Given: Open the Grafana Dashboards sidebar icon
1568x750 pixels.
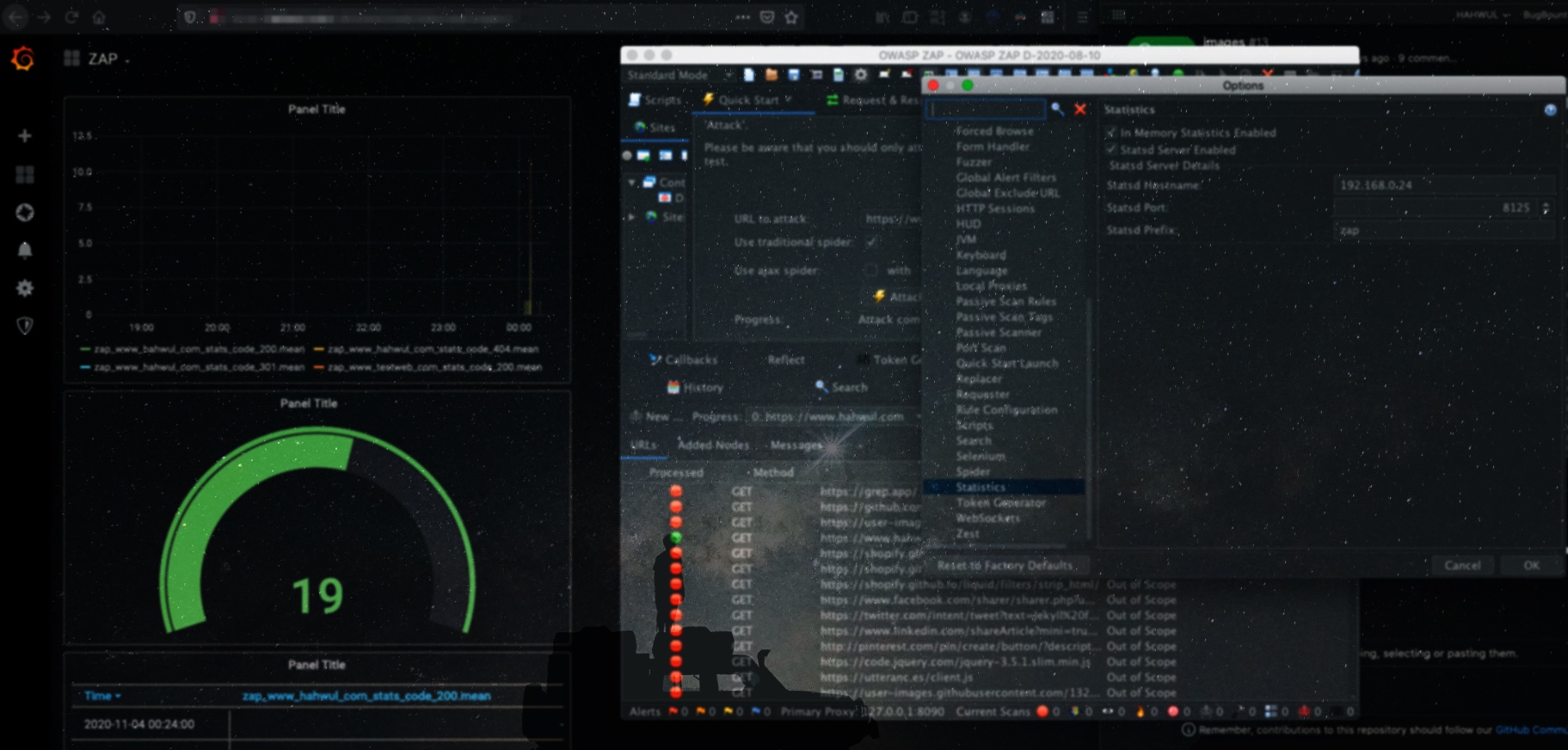Looking at the screenshot, I should pos(25,175).
